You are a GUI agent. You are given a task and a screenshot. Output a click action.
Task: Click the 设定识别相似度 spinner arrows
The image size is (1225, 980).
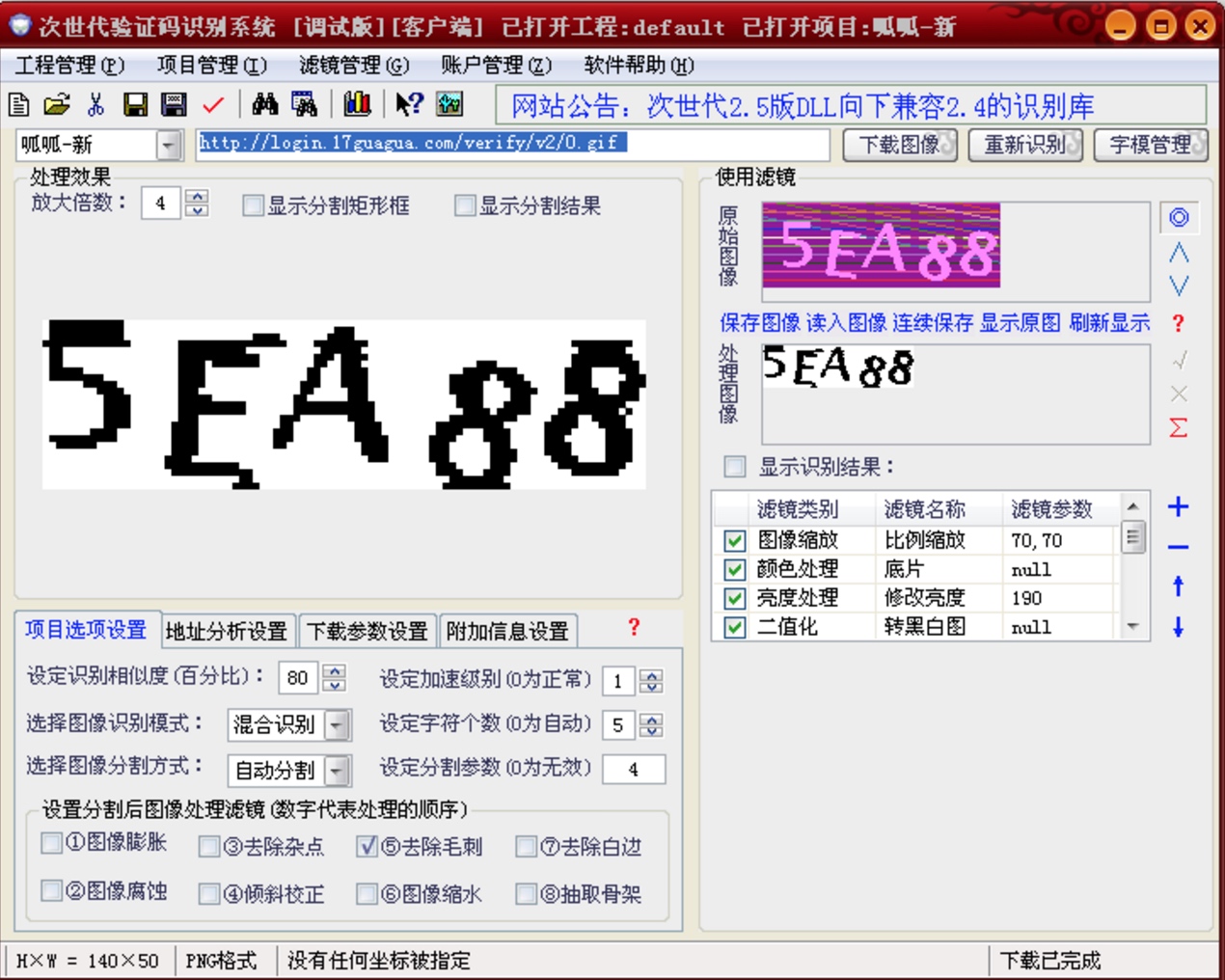[334, 678]
